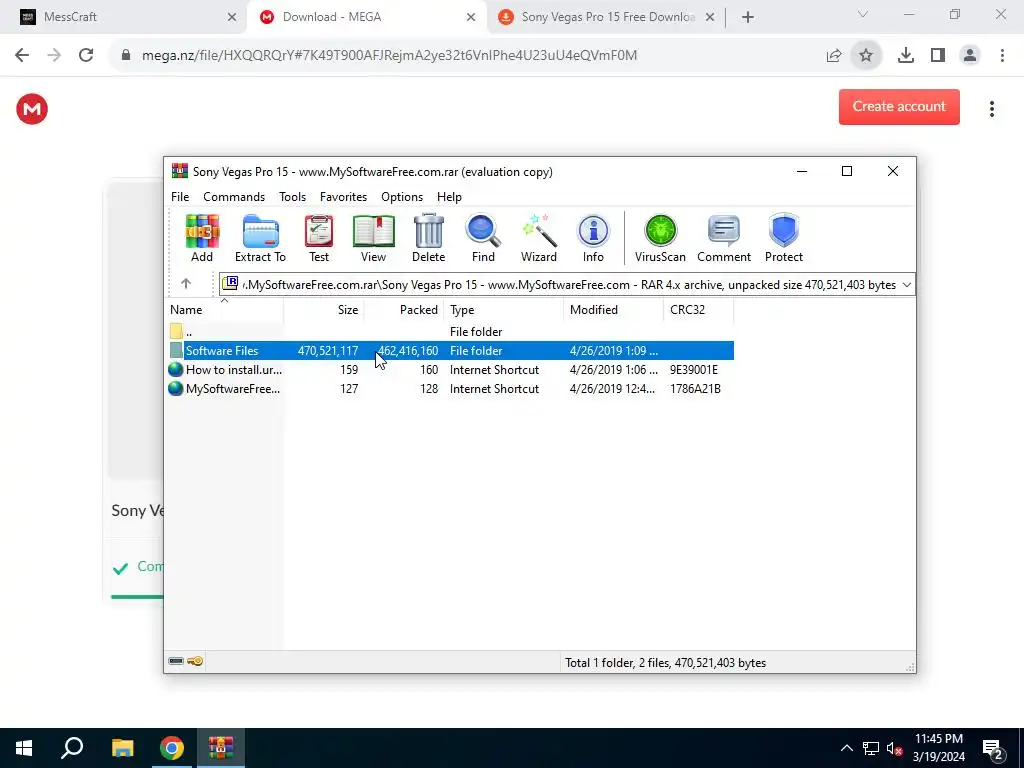Bookmark this page with the star icon
Image resolution: width=1024 pixels, height=768 pixels.
pos(866,56)
